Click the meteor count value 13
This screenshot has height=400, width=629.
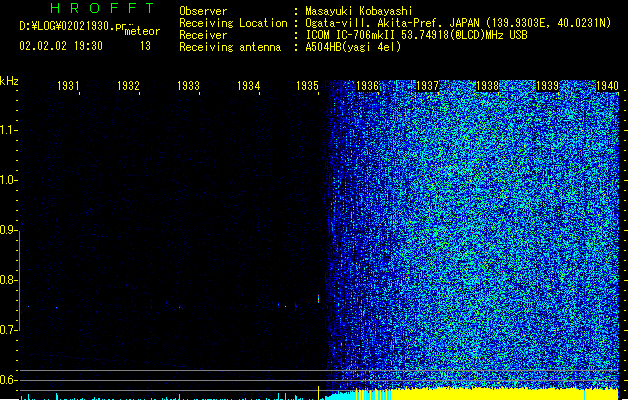coord(145,46)
